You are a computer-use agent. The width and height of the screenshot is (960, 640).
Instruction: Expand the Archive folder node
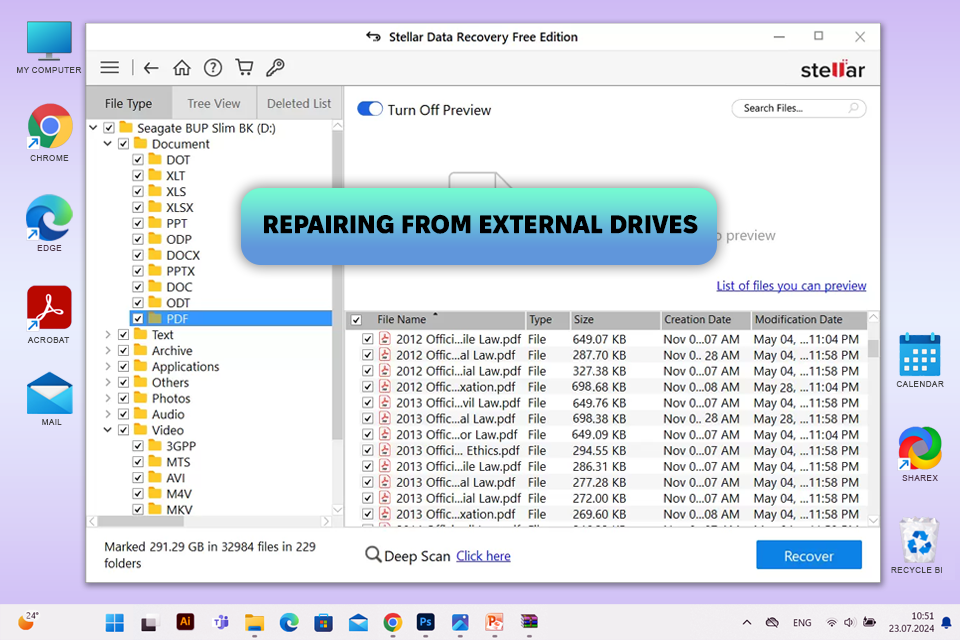(108, 351)
